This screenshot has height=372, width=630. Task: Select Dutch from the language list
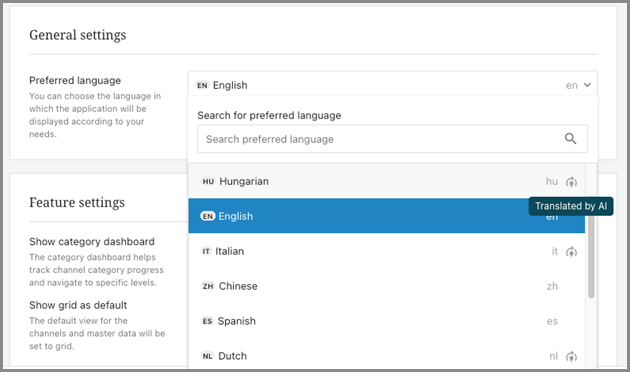(x=387, y=355)
